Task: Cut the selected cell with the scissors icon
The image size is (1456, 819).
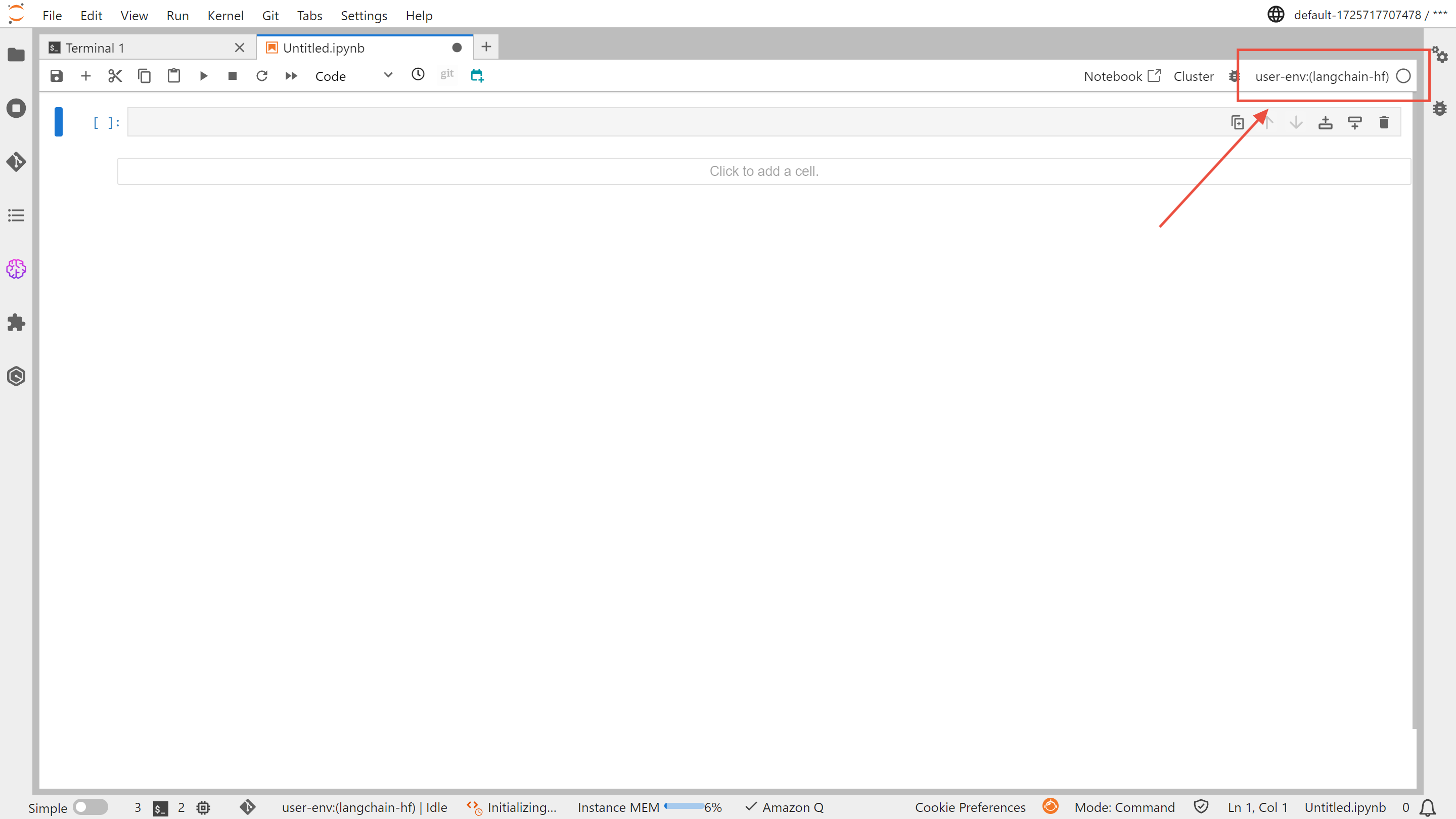Action: [x=115, y=76]
